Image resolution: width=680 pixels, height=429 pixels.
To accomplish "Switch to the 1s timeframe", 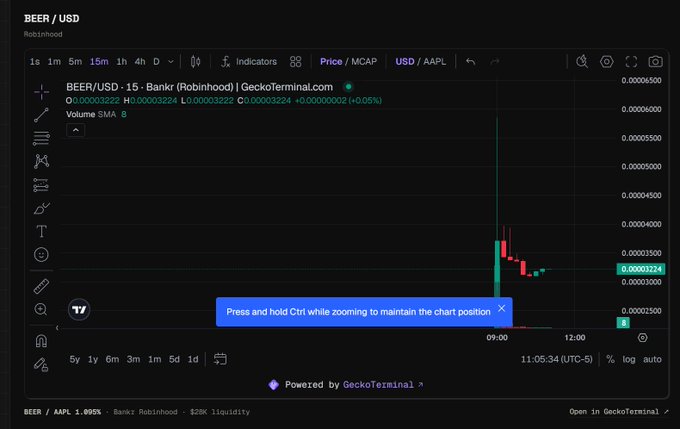I will coord(35,62).
